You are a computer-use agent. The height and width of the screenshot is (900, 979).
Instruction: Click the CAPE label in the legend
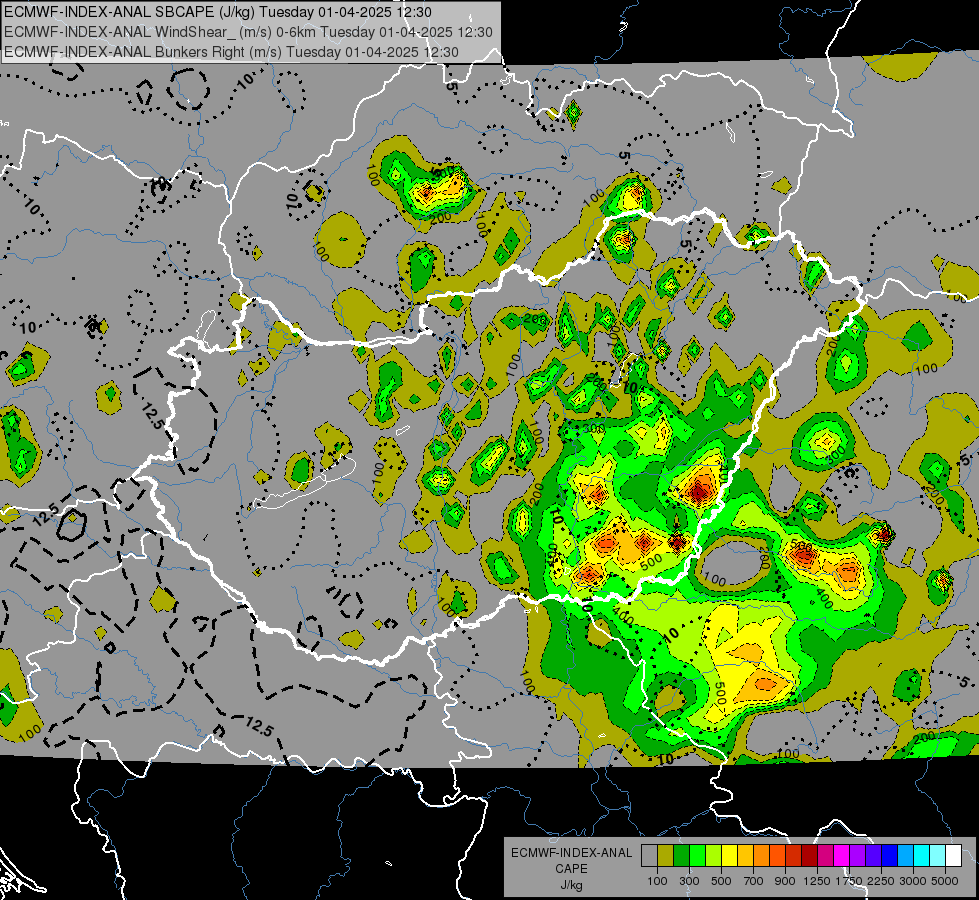click(571, 868)
